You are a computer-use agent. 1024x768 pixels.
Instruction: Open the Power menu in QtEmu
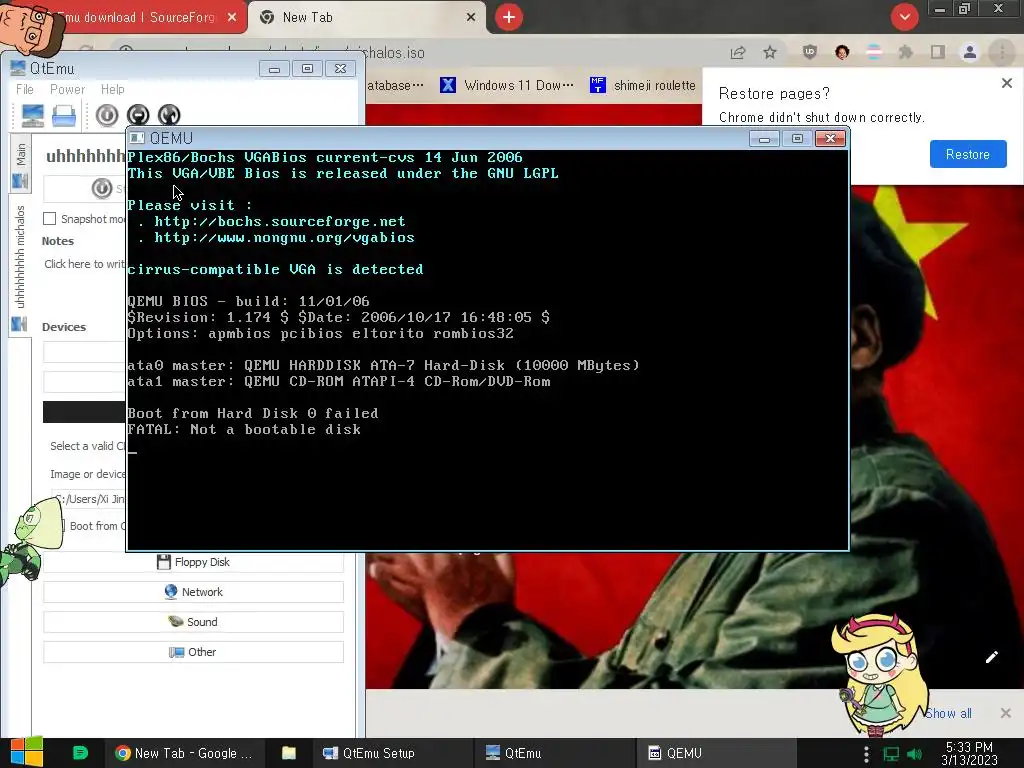[67, 89]
